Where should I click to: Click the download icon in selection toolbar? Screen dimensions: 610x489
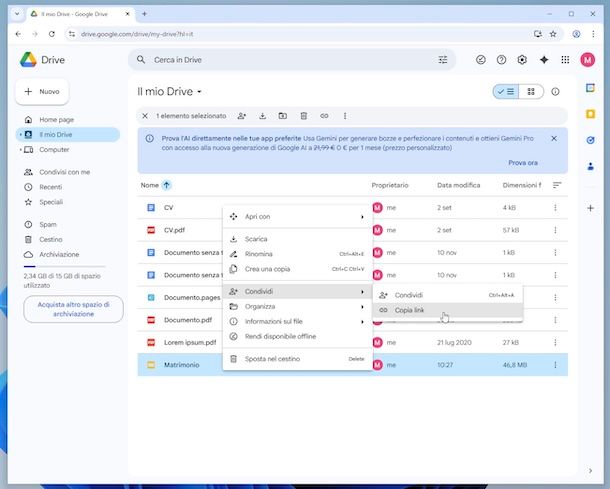point(262,116)
